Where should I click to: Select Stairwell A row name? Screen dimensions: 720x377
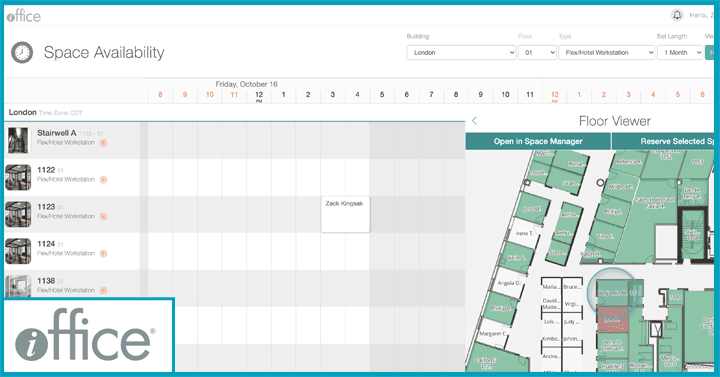[x=56, y=133]
